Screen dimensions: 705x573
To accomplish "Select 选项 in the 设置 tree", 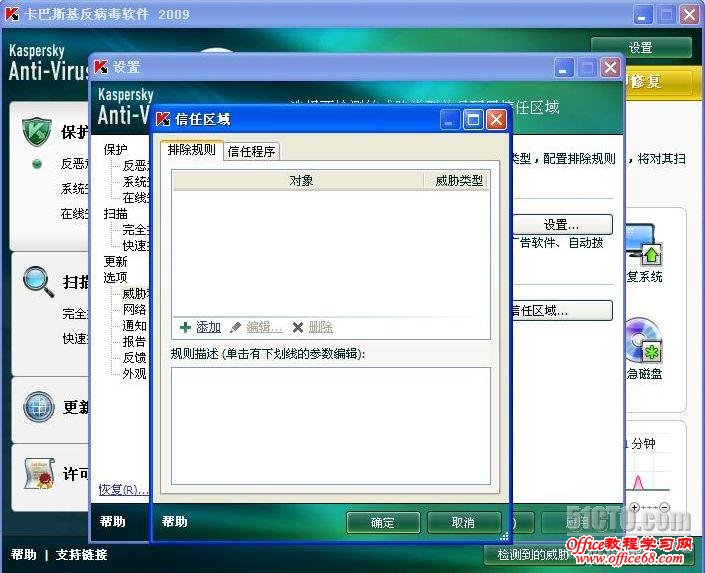I will pyautogui.click(x=116, y=277).
